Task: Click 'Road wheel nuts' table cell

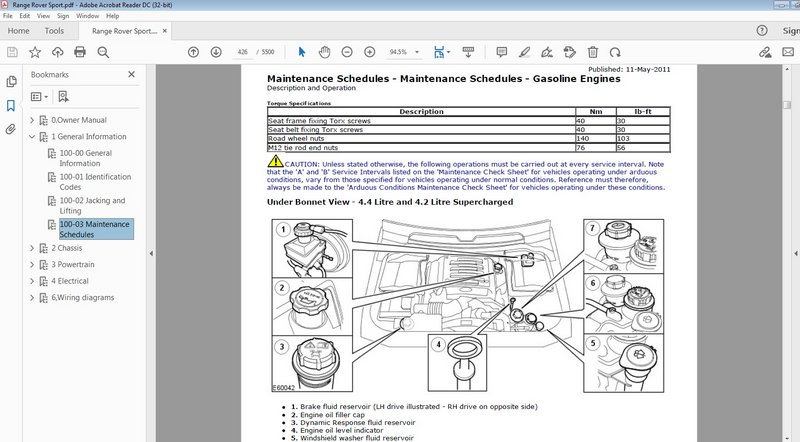Action: (x=421, y=139)
